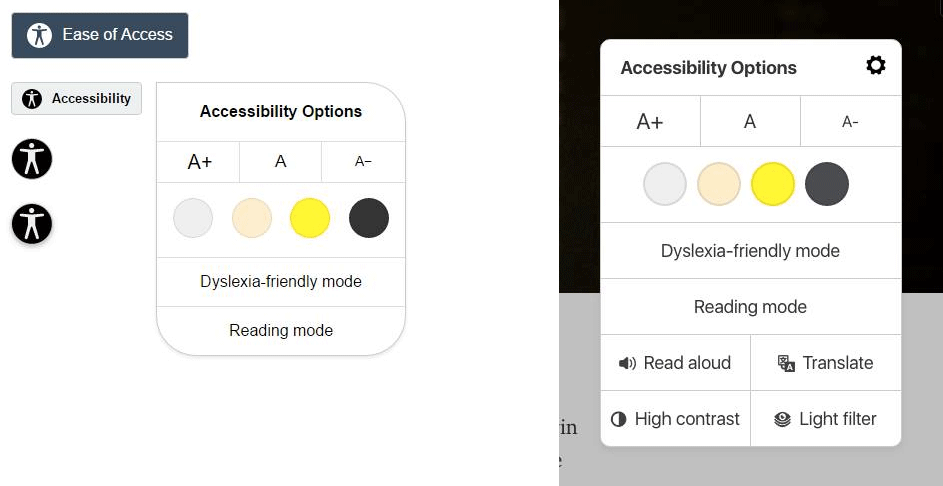Click the flat round accessibility figure icon

click(x=32, y=159)
